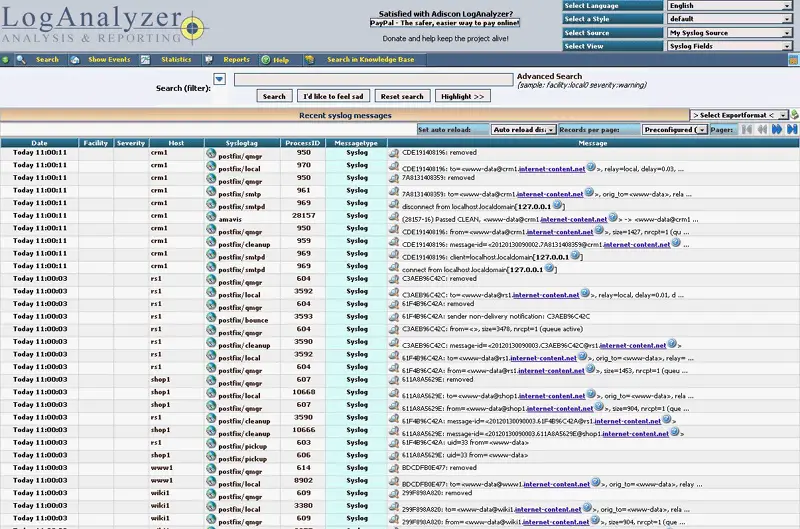
Task: Click the Show Events menu icon
Action: point(75,60)
